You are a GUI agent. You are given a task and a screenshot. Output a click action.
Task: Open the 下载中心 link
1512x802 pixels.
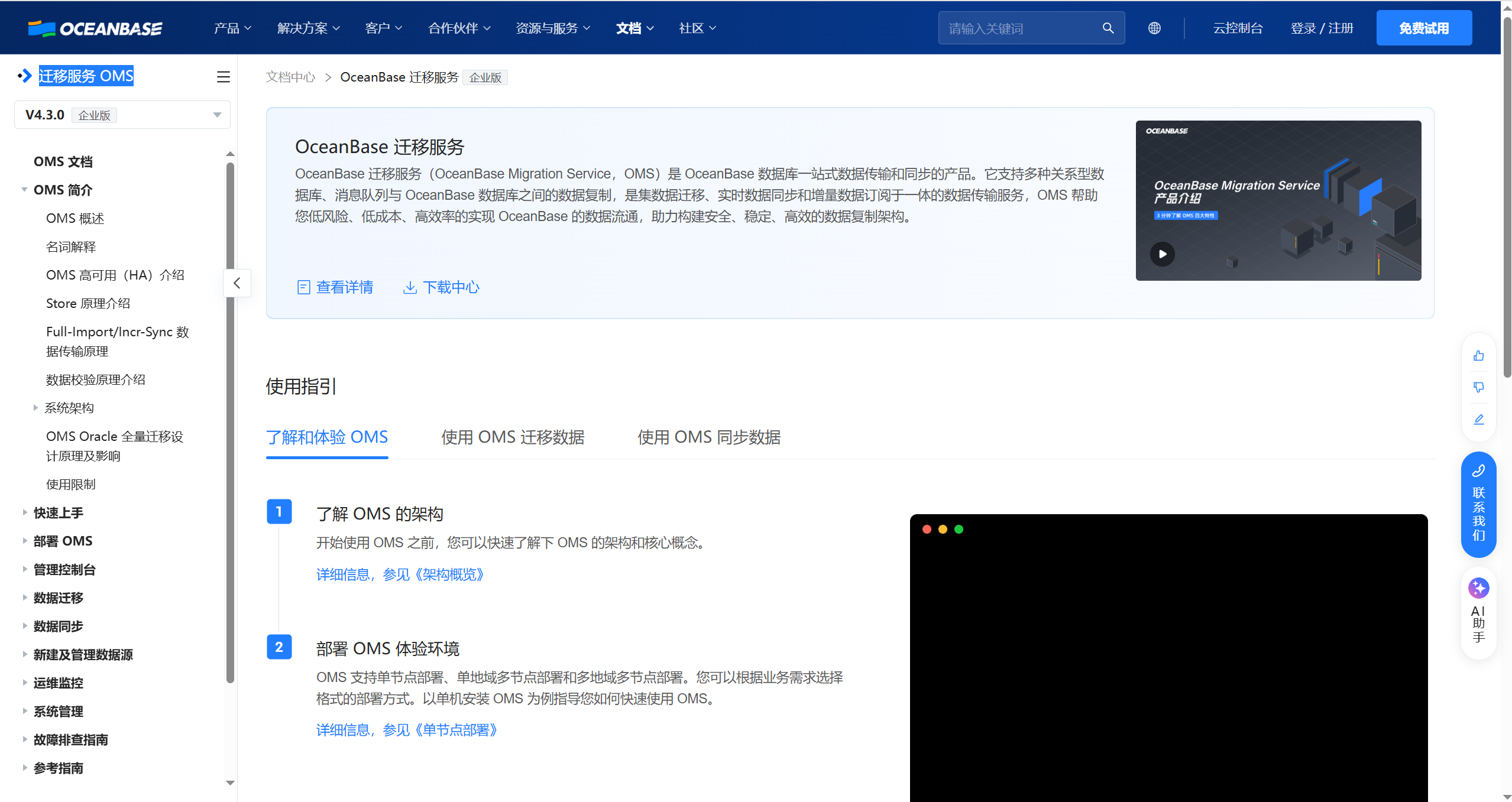click(x=441, y=287)
